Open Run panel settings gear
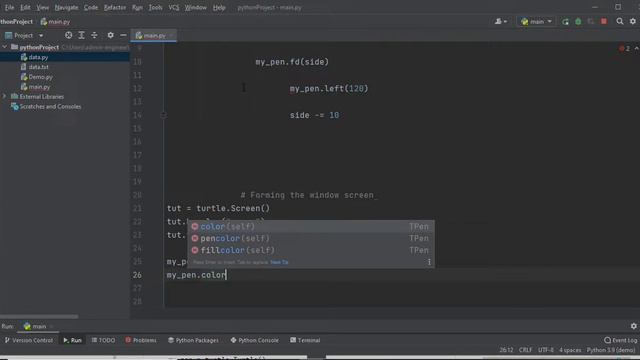Screen dimensions: 640x360 (633, 326)
